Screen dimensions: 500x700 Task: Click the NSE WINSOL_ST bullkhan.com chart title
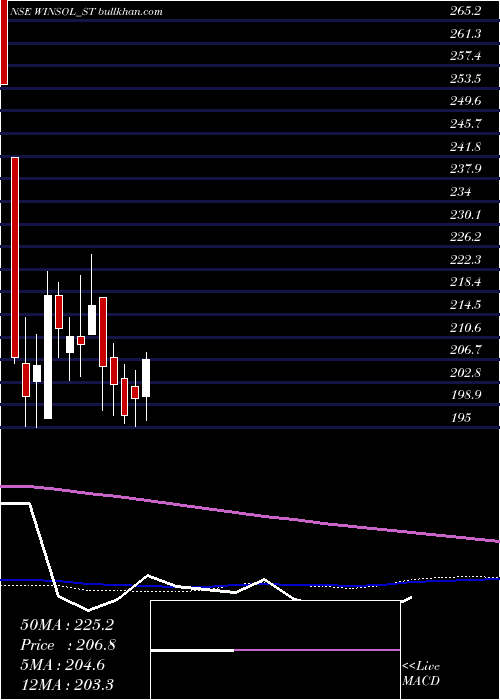tap(87, 12)
